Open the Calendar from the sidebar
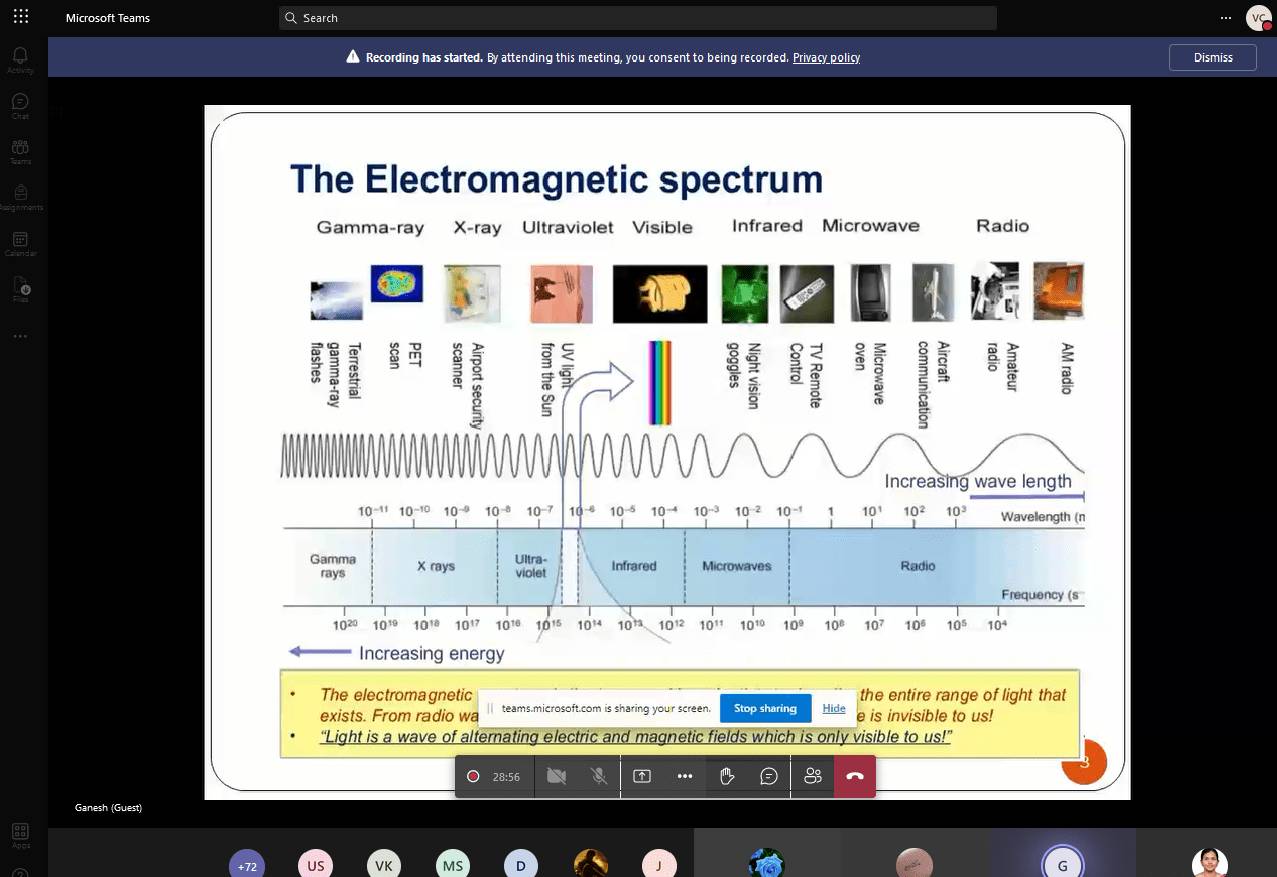Image resolution: width=1277 pixels, height=877 pixels. coord(20,242)
